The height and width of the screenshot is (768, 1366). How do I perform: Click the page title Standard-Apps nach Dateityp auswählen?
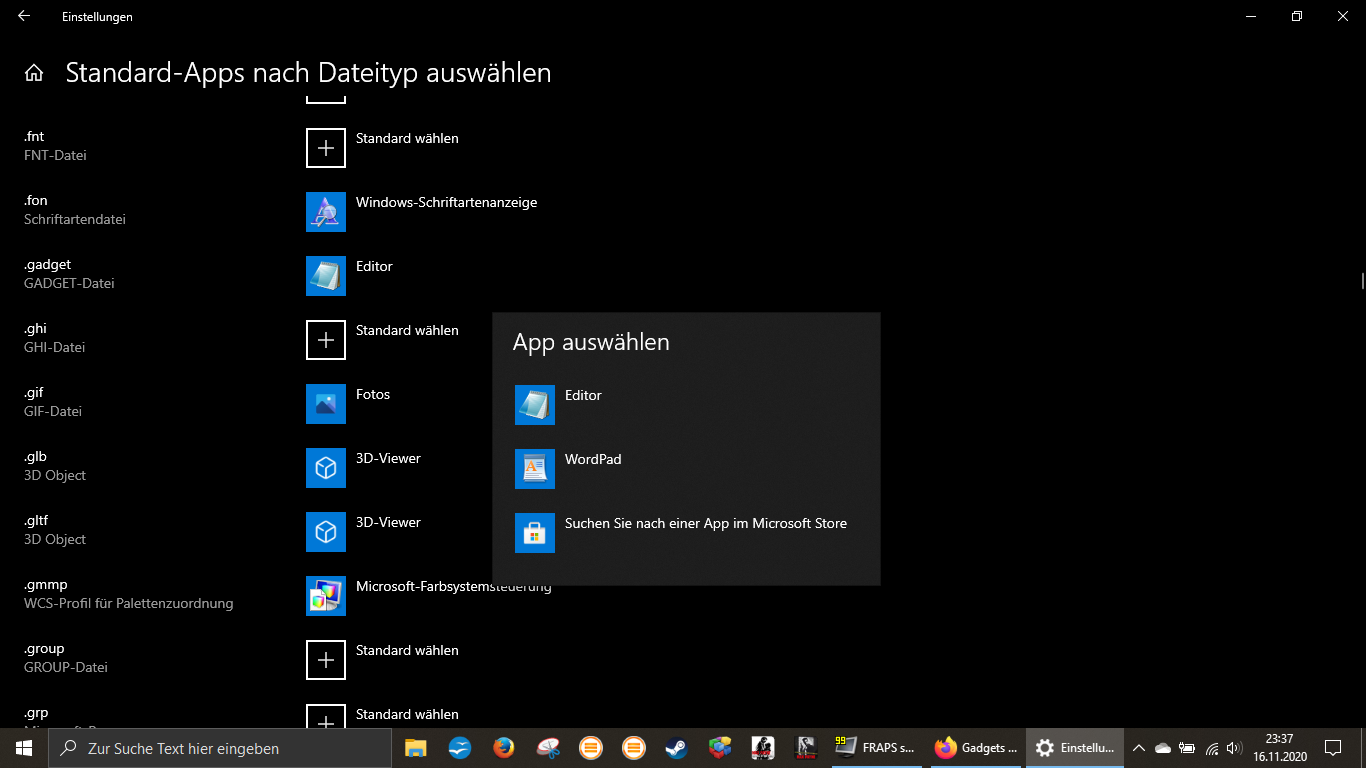click(308, 73)
